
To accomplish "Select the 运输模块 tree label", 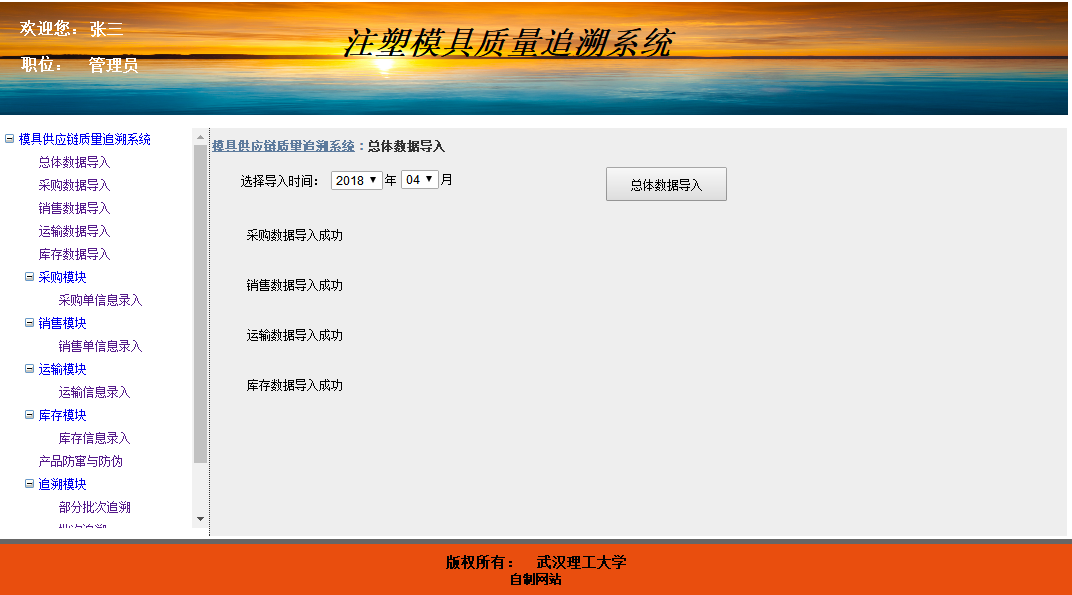I will (62, 369).
